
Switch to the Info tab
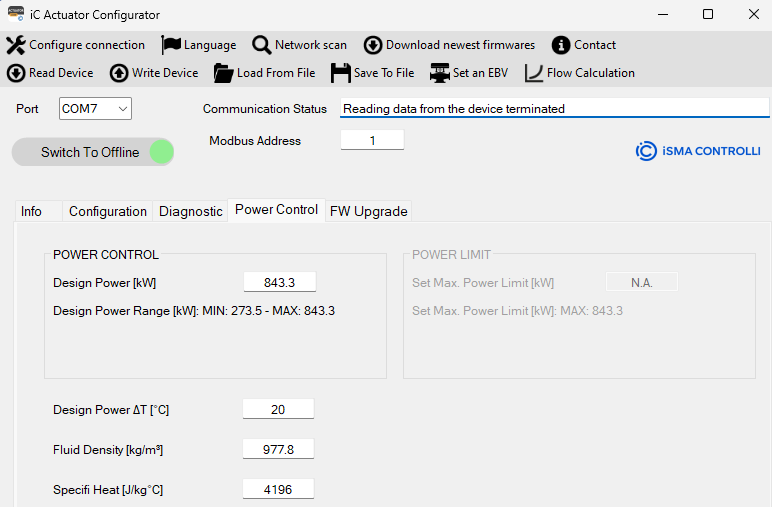click(38, 211)
